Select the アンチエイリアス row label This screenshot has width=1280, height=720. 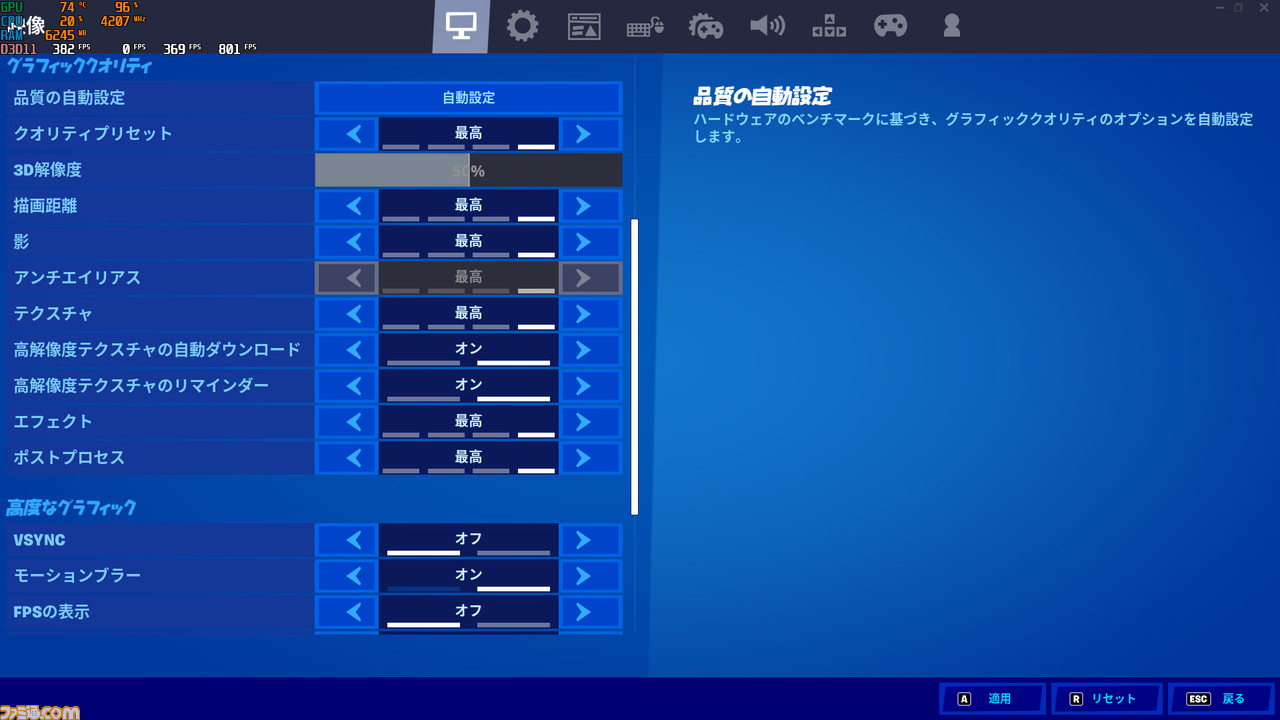(x=77, y=278)
